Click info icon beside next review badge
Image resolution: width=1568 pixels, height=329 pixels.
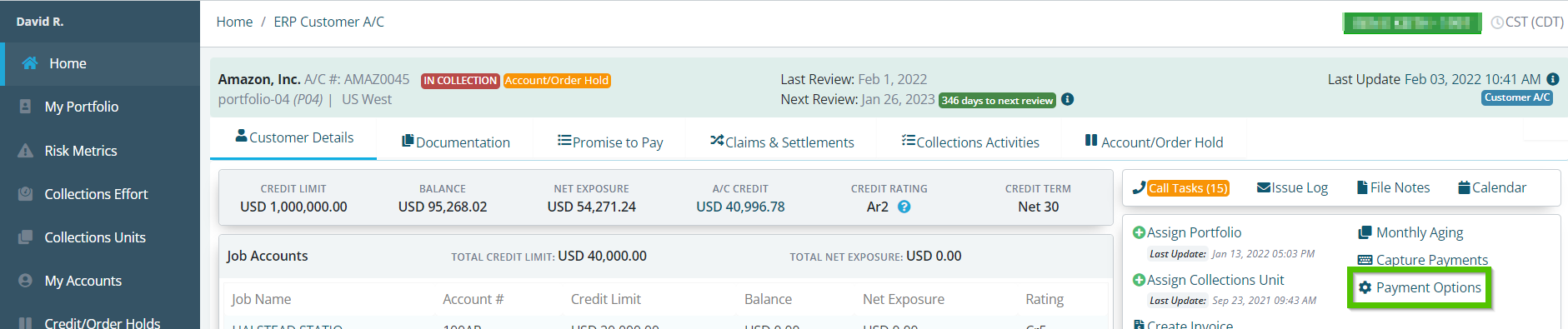[1068, 99]
